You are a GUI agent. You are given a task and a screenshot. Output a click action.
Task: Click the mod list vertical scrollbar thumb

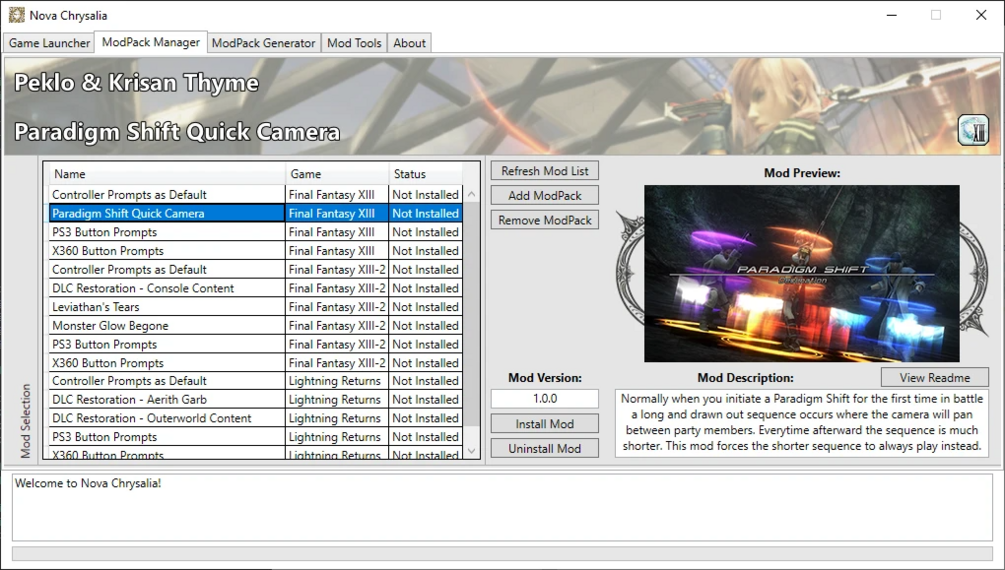(471, 314)
